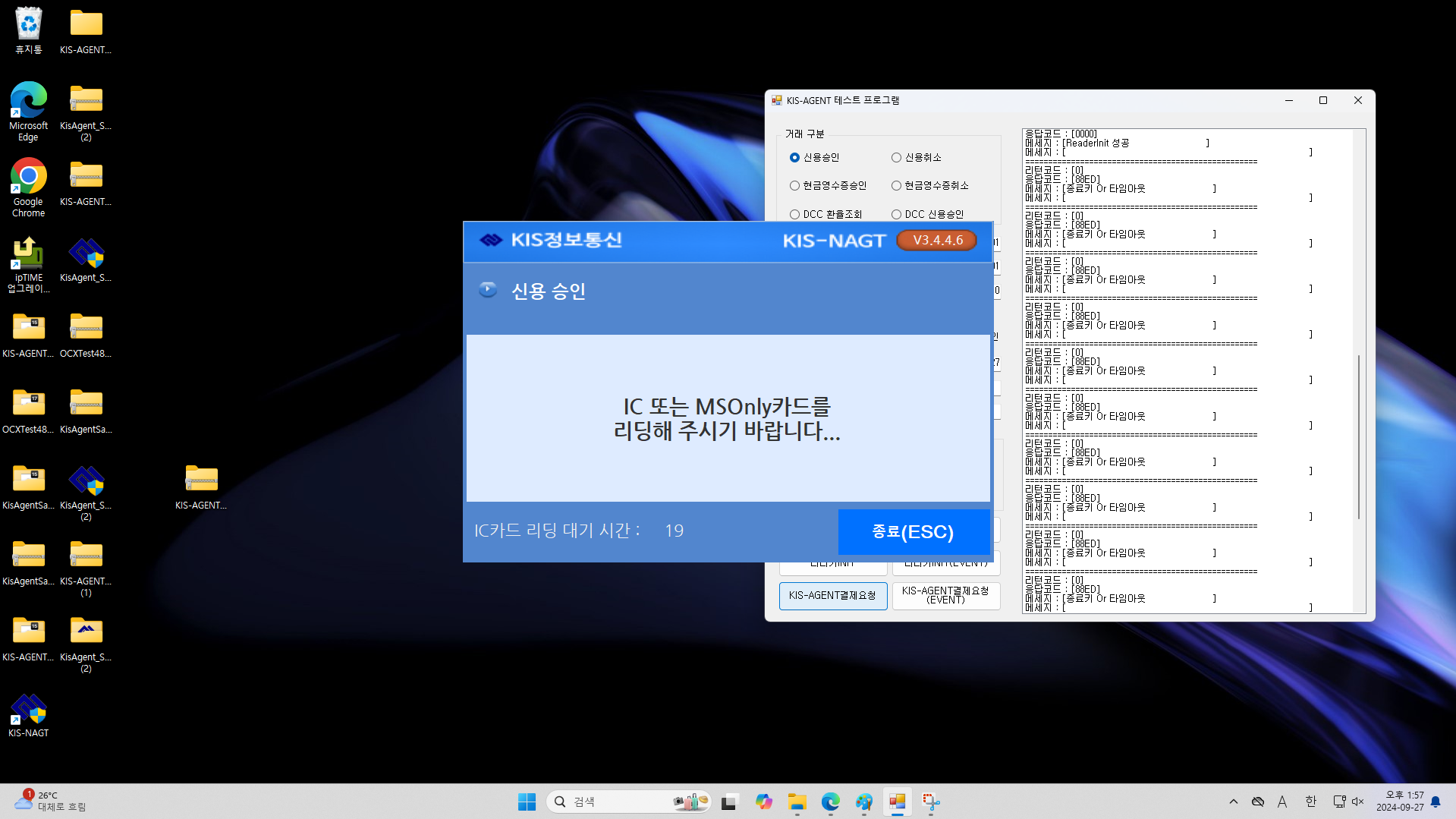The width and height of the screenshot is (1456, 819).
Task: Expand the system tray hidden icons chevron
Action: tap(1233, 802)
